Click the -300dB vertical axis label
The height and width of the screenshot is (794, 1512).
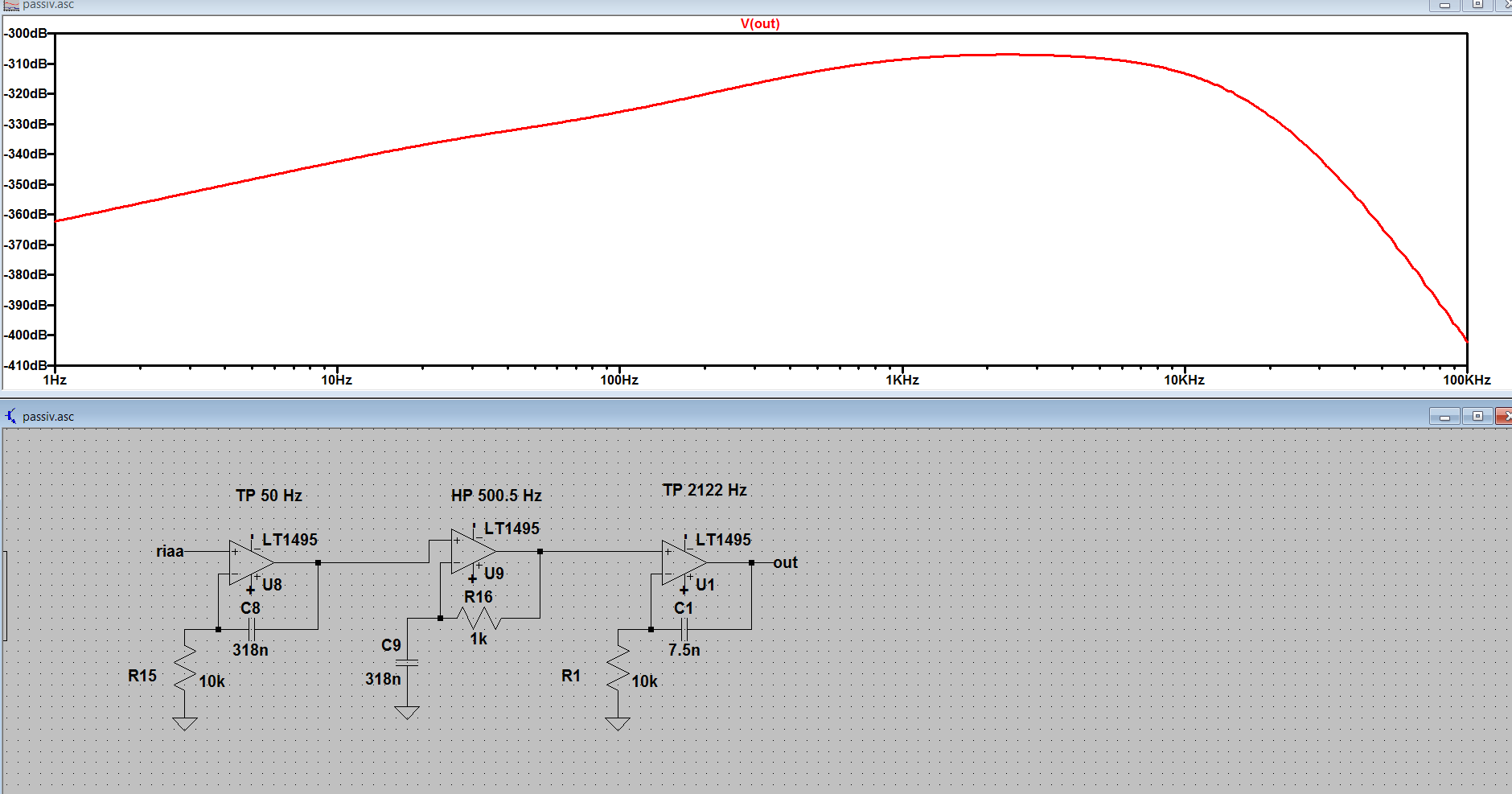tap(26, 34)
